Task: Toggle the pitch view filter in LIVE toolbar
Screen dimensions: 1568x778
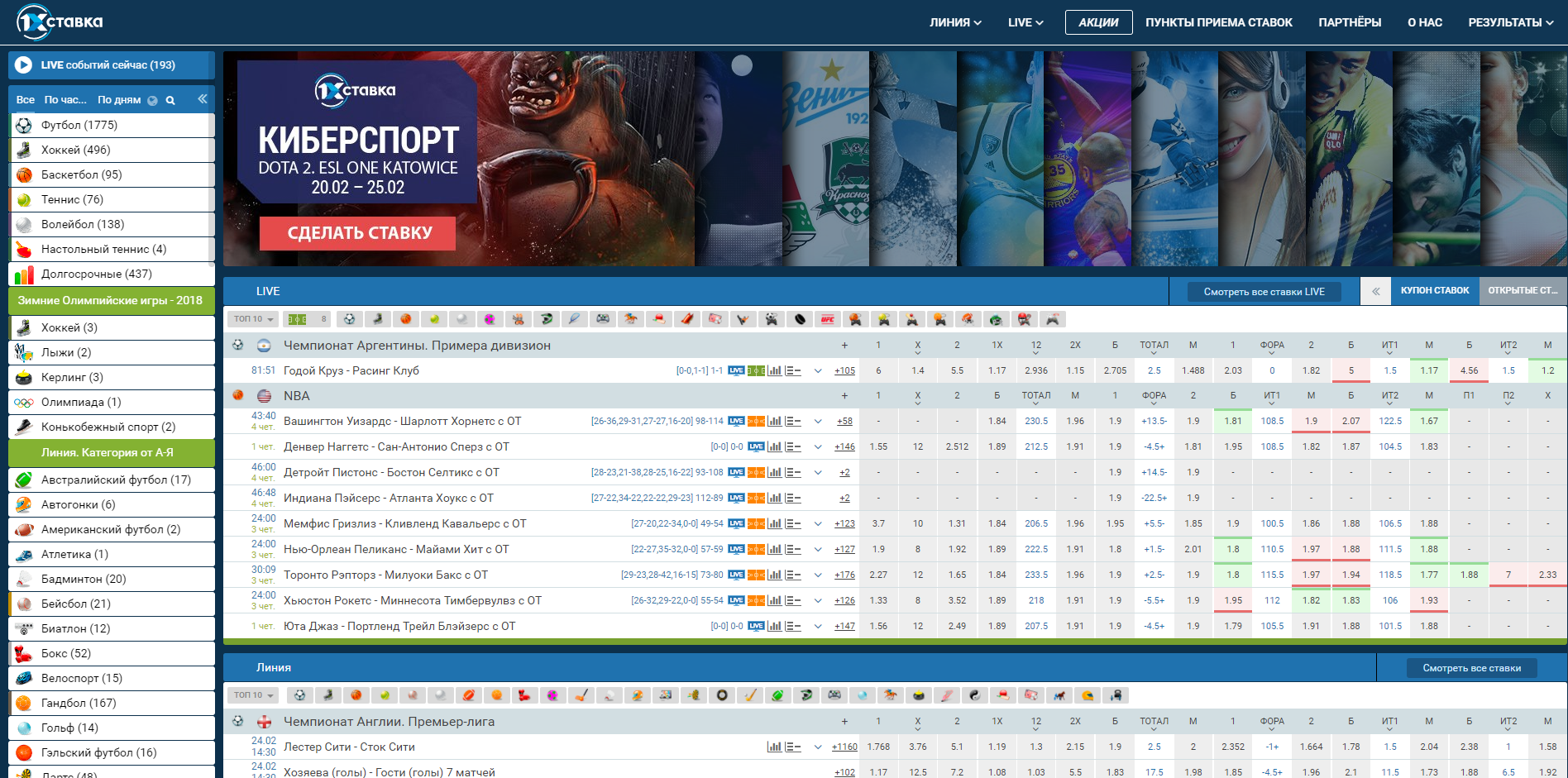Action: click(x=297, y=319)
